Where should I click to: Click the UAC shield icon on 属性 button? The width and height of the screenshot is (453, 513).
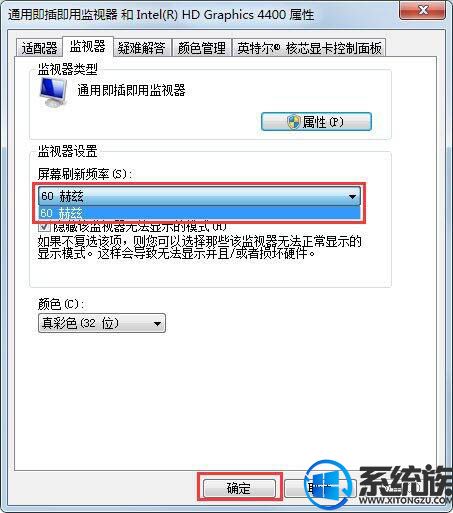pos(294,122)
